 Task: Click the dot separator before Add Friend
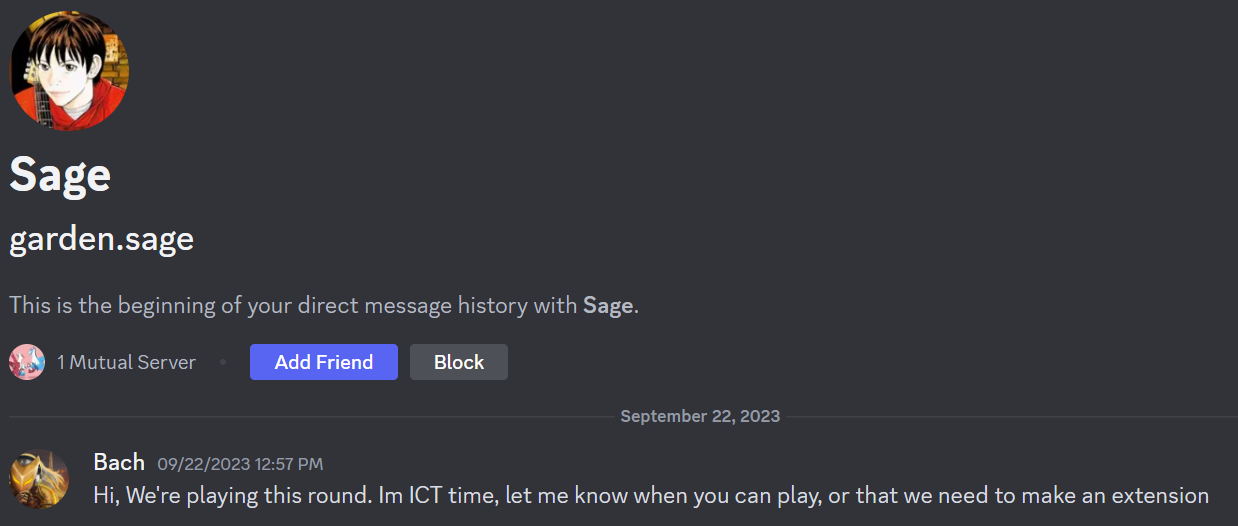(x=223, y=362)
